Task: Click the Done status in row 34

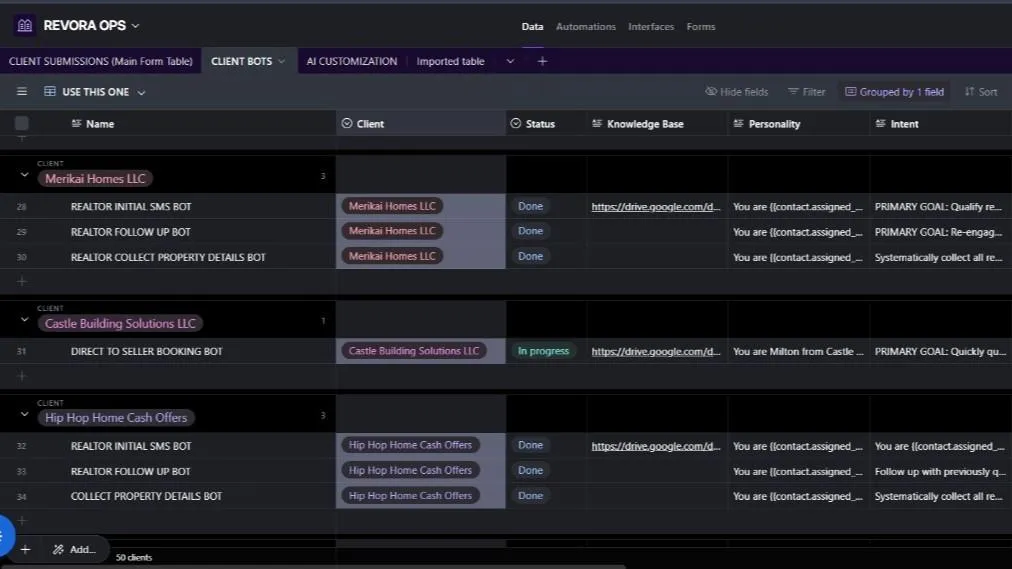Action: point(530,495)
